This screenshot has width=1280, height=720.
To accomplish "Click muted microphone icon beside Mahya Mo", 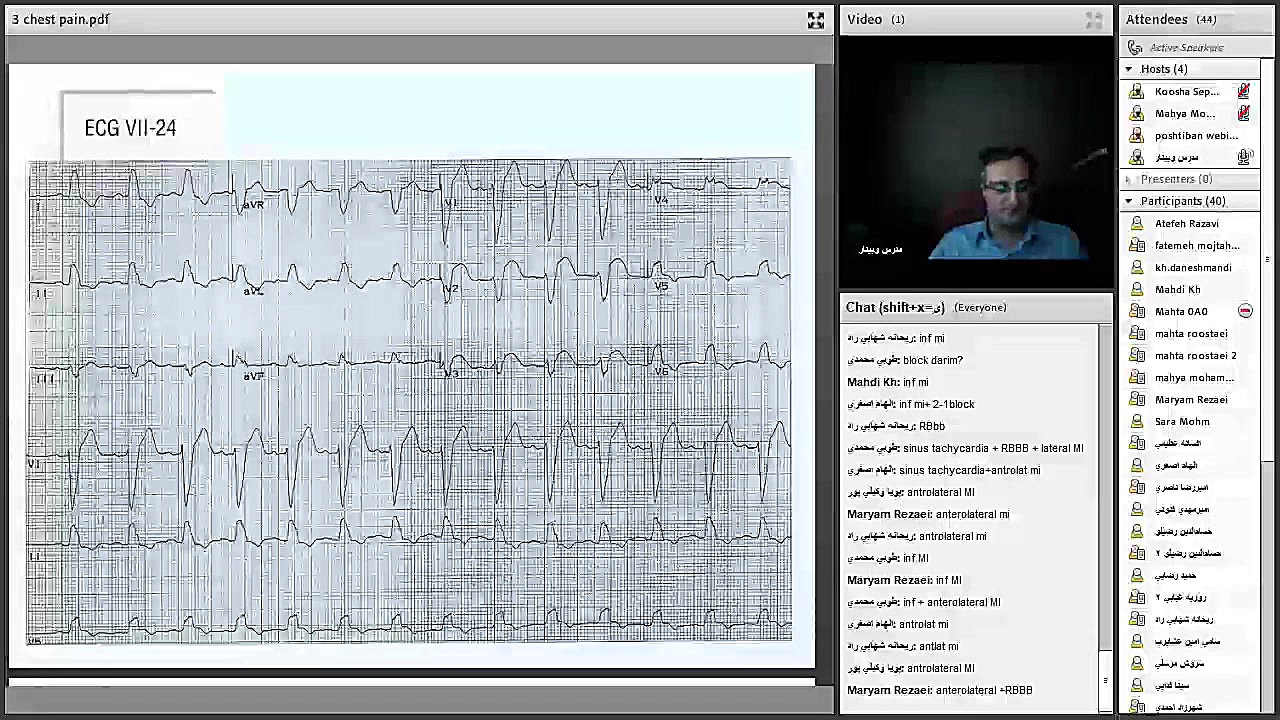I will (x=1244, y=113).
